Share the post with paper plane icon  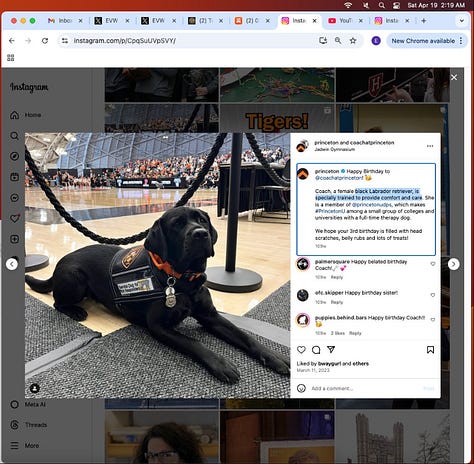(331, 349)
